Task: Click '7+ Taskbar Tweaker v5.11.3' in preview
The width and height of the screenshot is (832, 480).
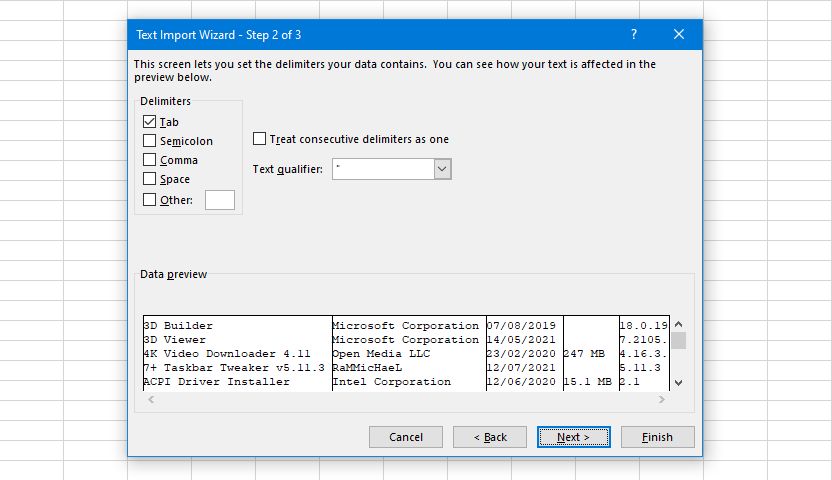Action: tap(233, 368)
